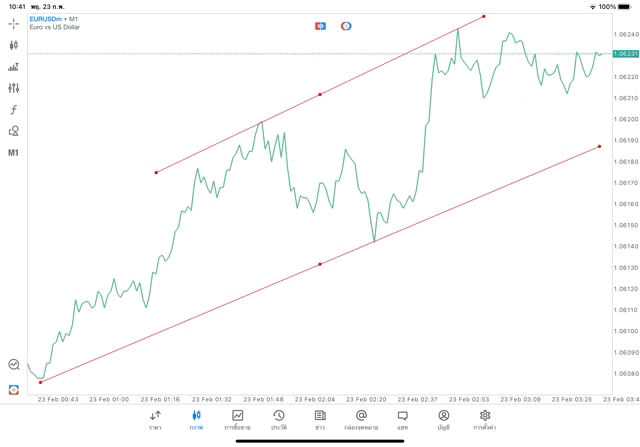Open the ข่าว news tab
The height and width of the screenshot is (447, 640).
(x=320, y=420)
